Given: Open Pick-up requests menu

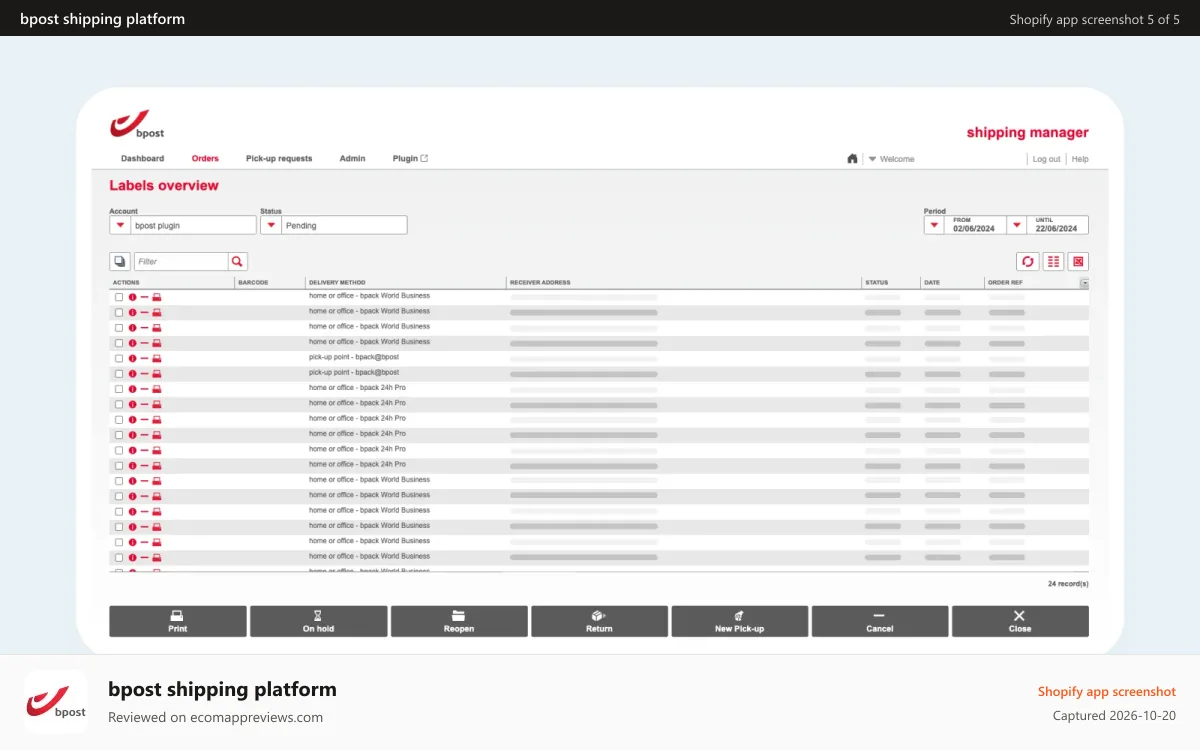Looking at the screenshot, I should click(279, 159).
